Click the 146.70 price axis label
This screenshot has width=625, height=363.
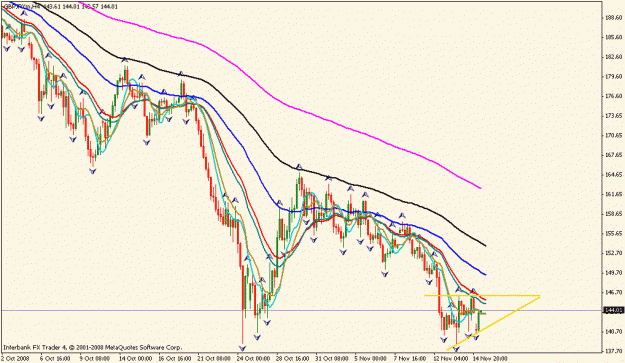pyautogui.click(x=614, y=292)
